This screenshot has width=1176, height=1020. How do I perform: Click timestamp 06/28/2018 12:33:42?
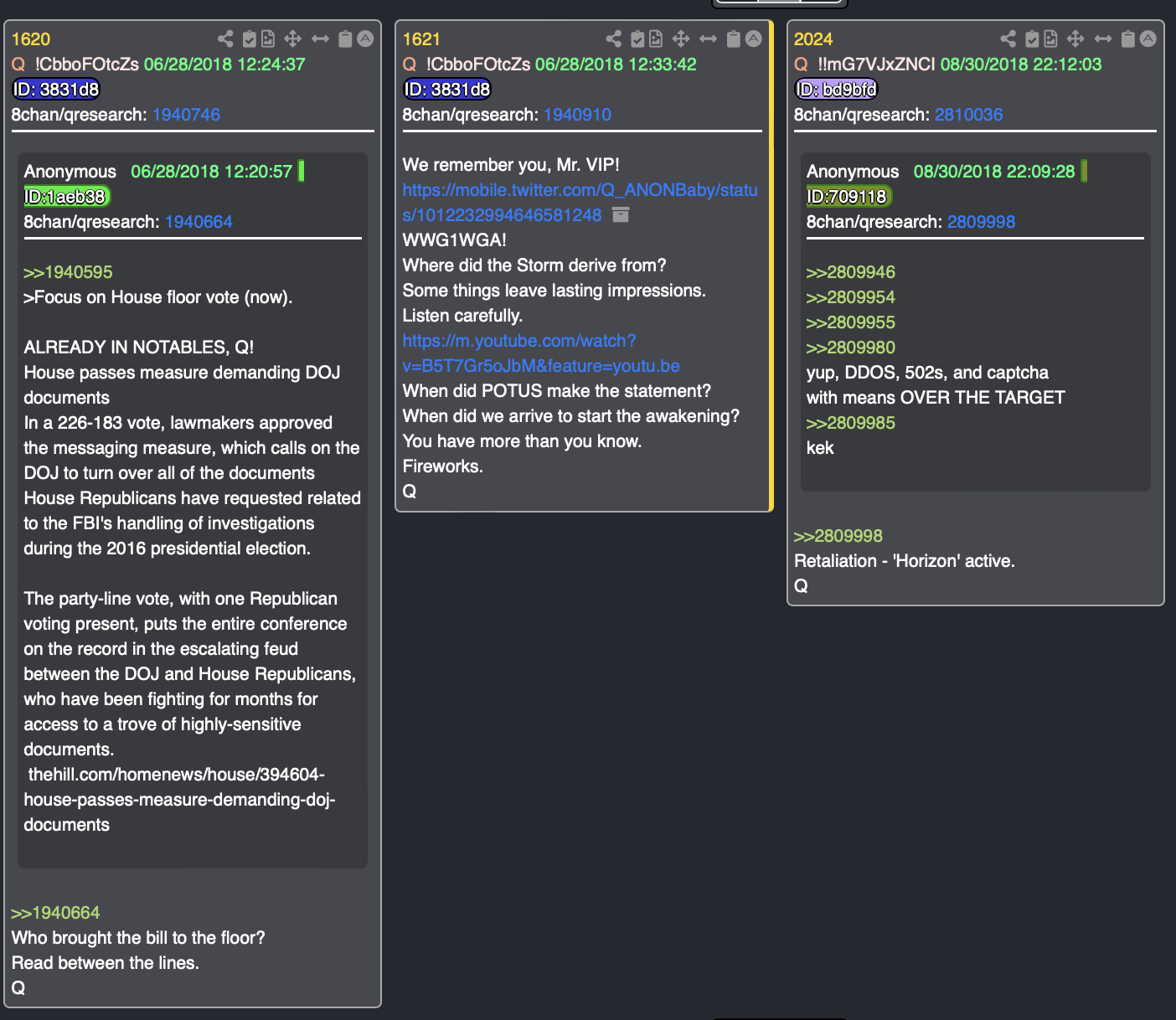[x=616, y=64]
